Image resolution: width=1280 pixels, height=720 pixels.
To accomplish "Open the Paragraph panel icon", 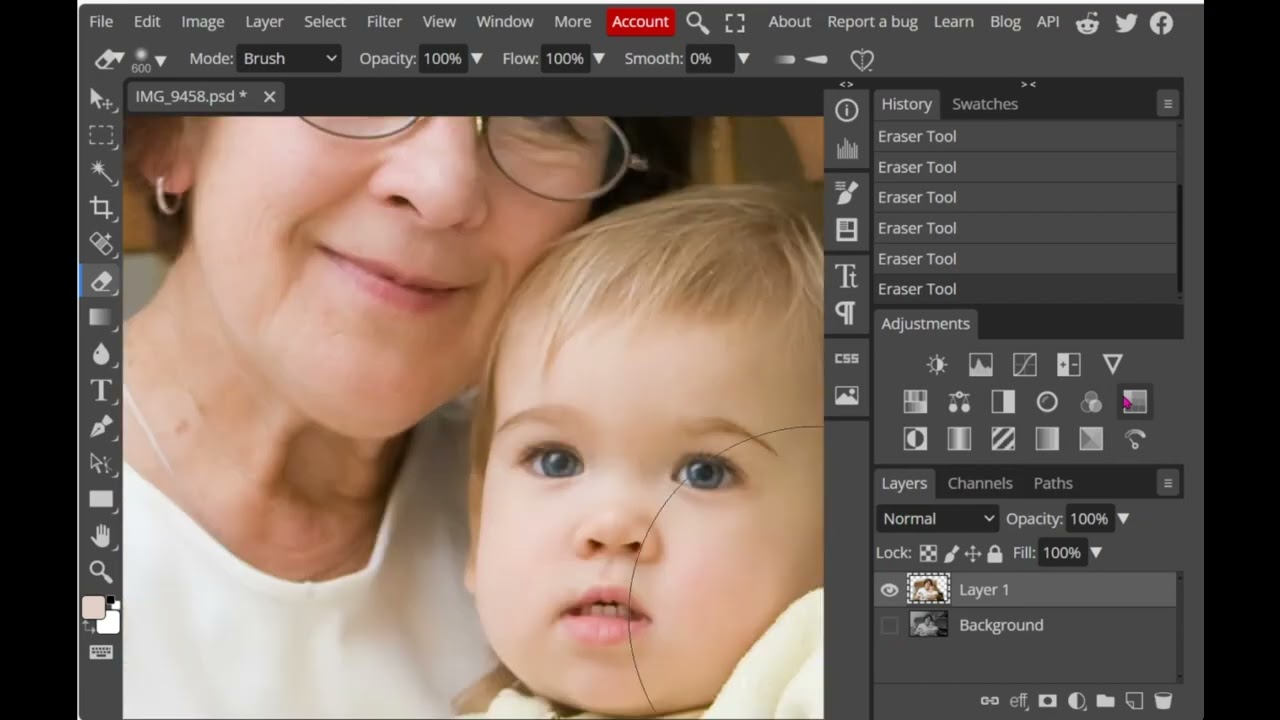I will tap(847, 313).
